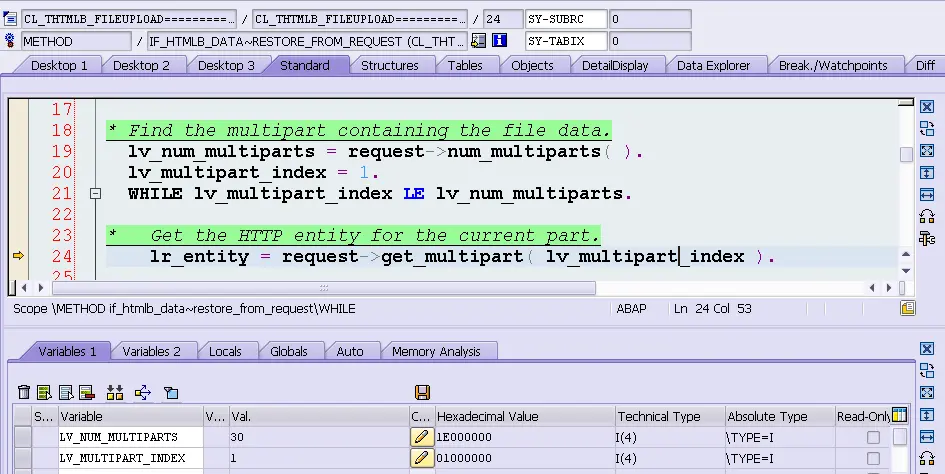945x474 pixels.
Task: Toggle Read-Only checkbox for LV_NUM_MULTIPARTS
Action: (x=873, y=437)
